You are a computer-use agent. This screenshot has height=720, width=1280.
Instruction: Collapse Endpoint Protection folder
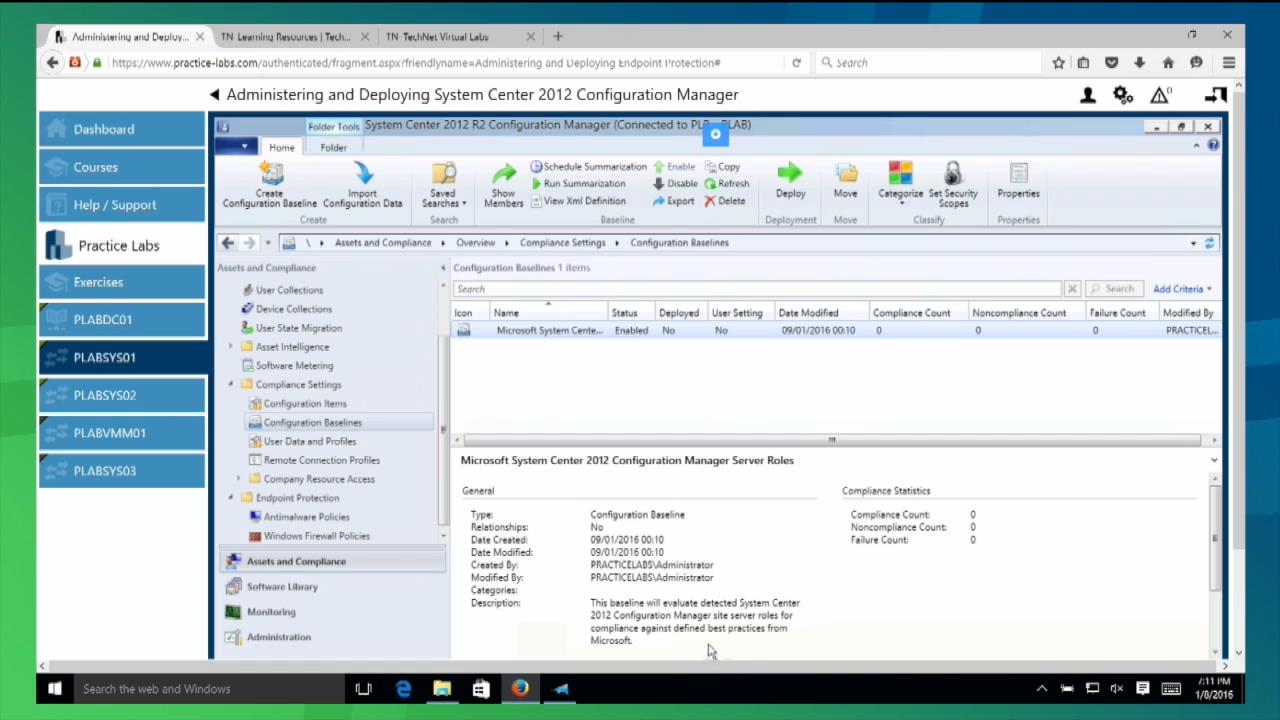[231, 498]
